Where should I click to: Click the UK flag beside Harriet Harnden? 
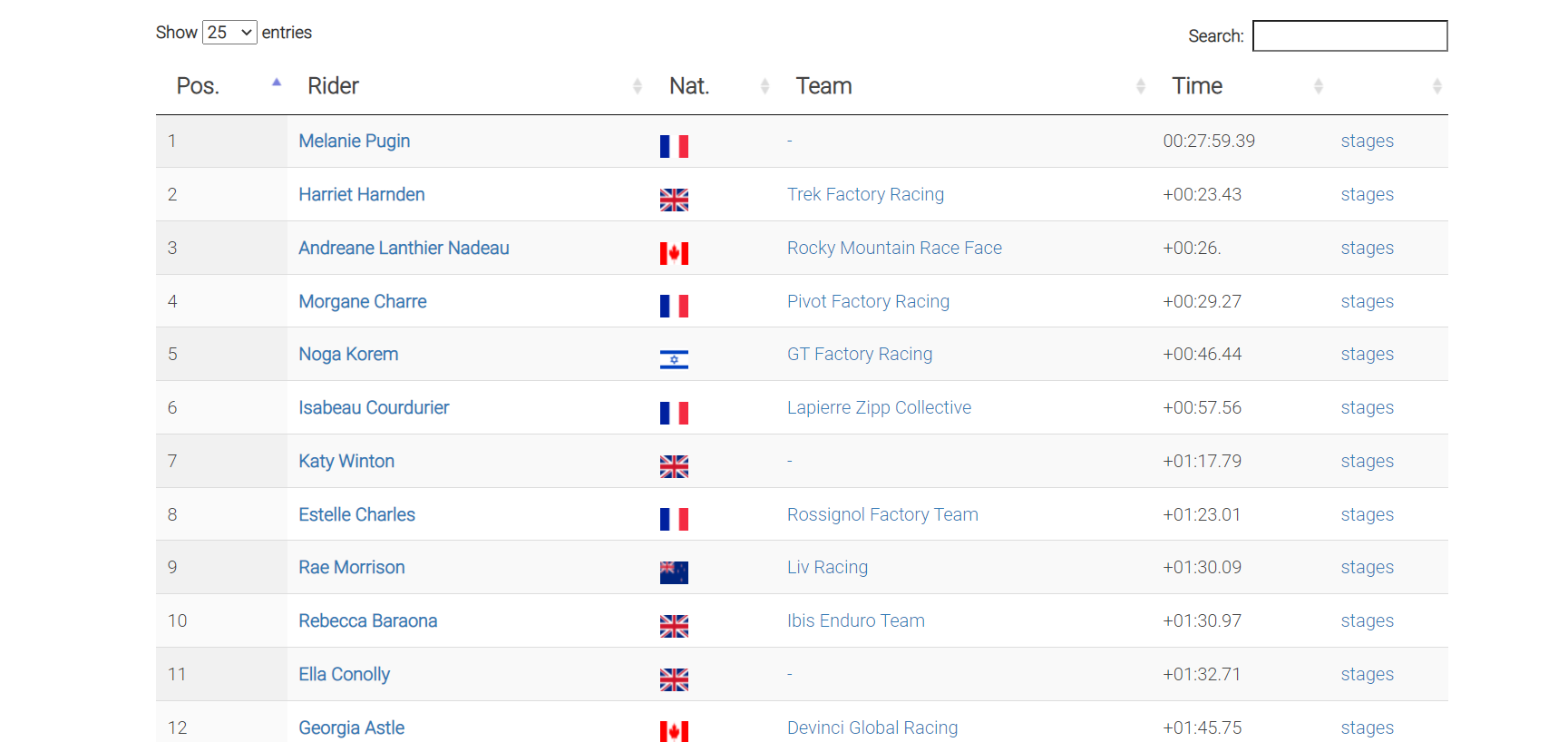[x=674, y=200]
